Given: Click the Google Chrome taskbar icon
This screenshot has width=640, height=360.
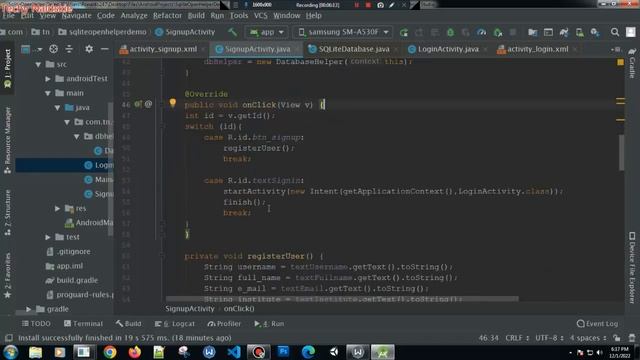Looking at the screenshot, I should pos(109,352).
